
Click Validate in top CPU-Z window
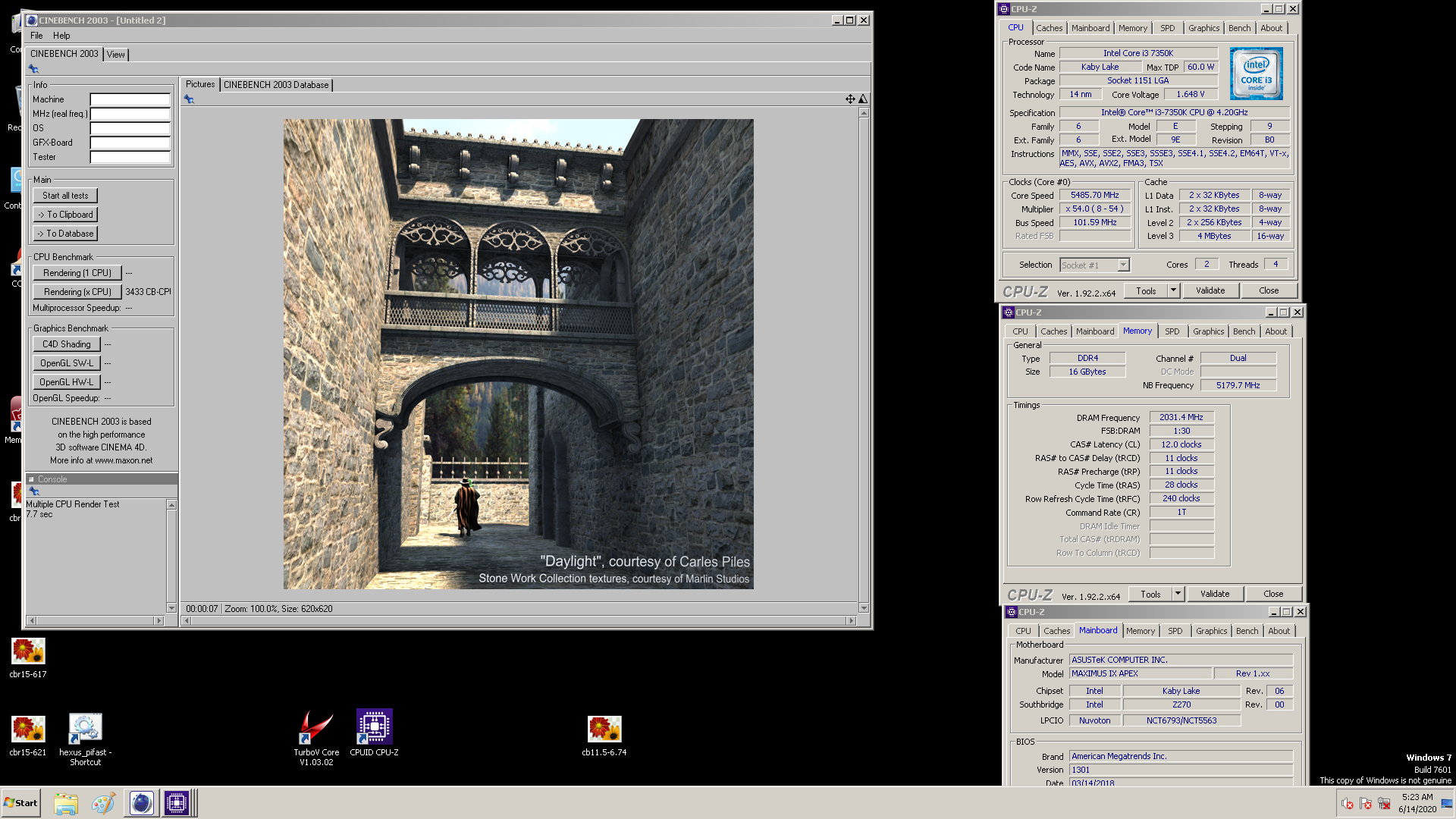[x=1210, y=290]
